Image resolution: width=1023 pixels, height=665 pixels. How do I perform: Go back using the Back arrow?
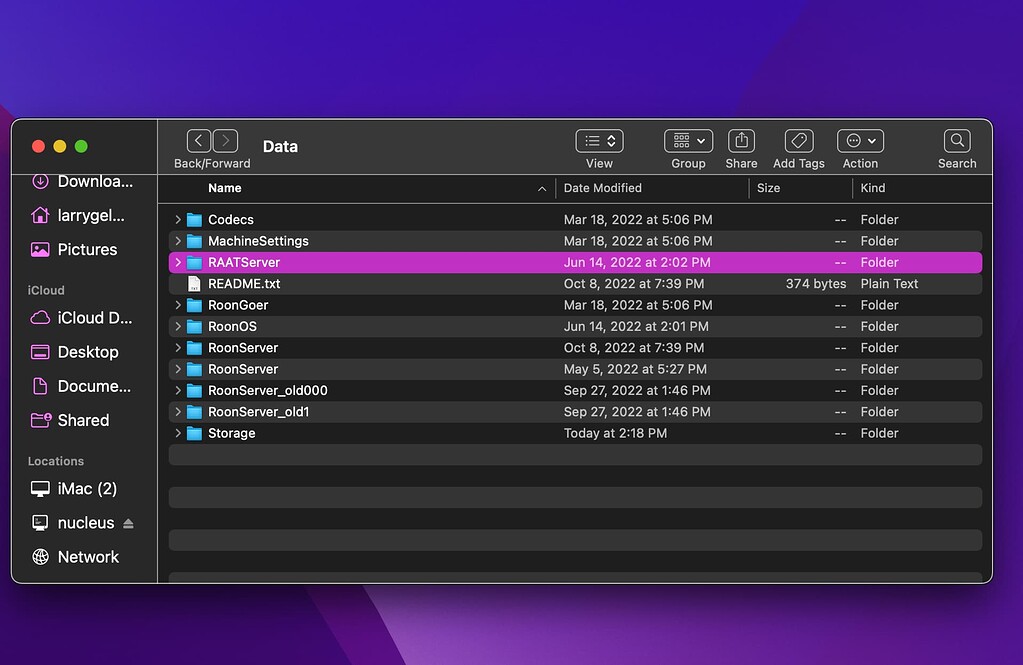(x=198, y=140)
